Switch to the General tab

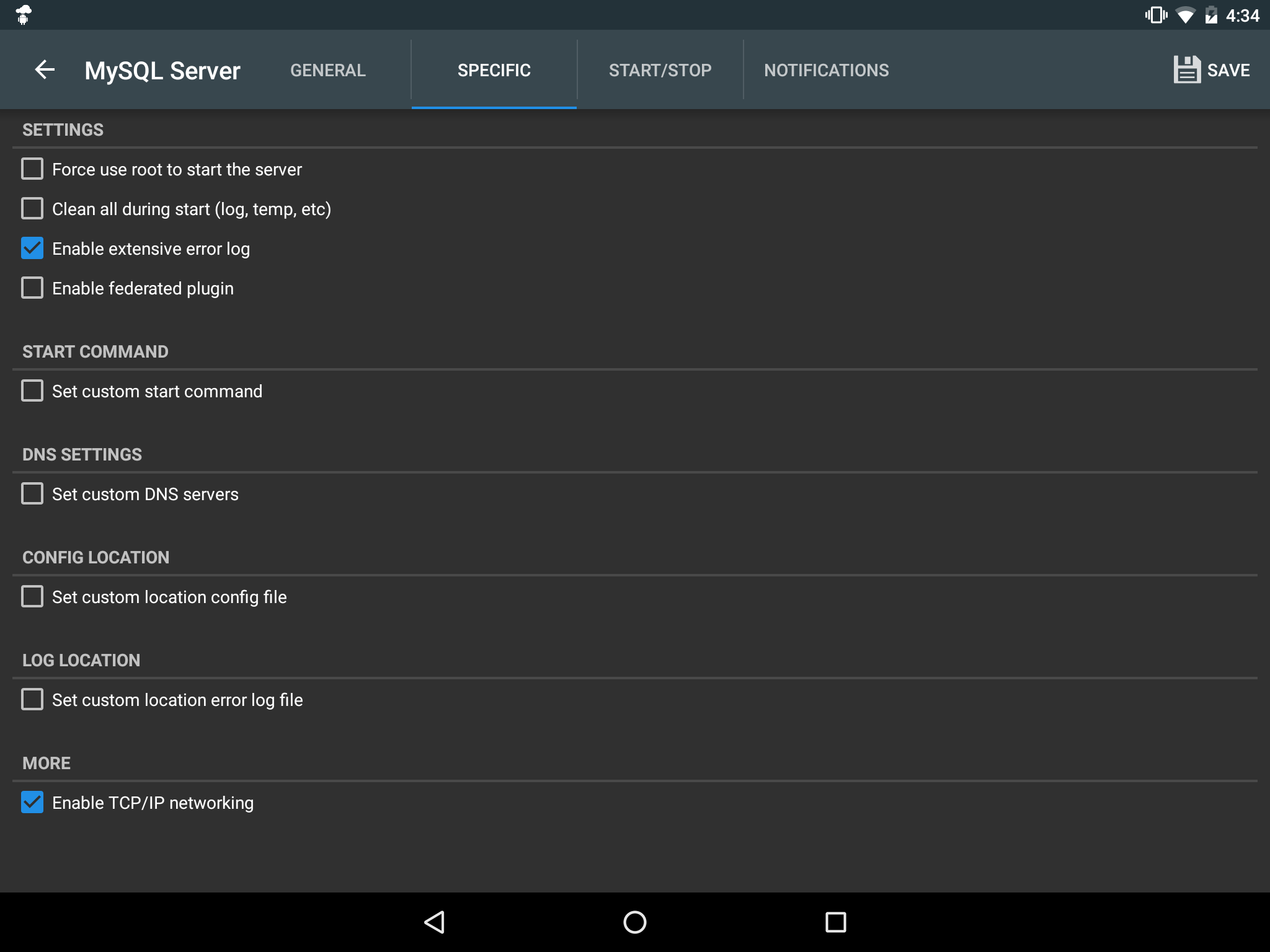coord(328,70)
